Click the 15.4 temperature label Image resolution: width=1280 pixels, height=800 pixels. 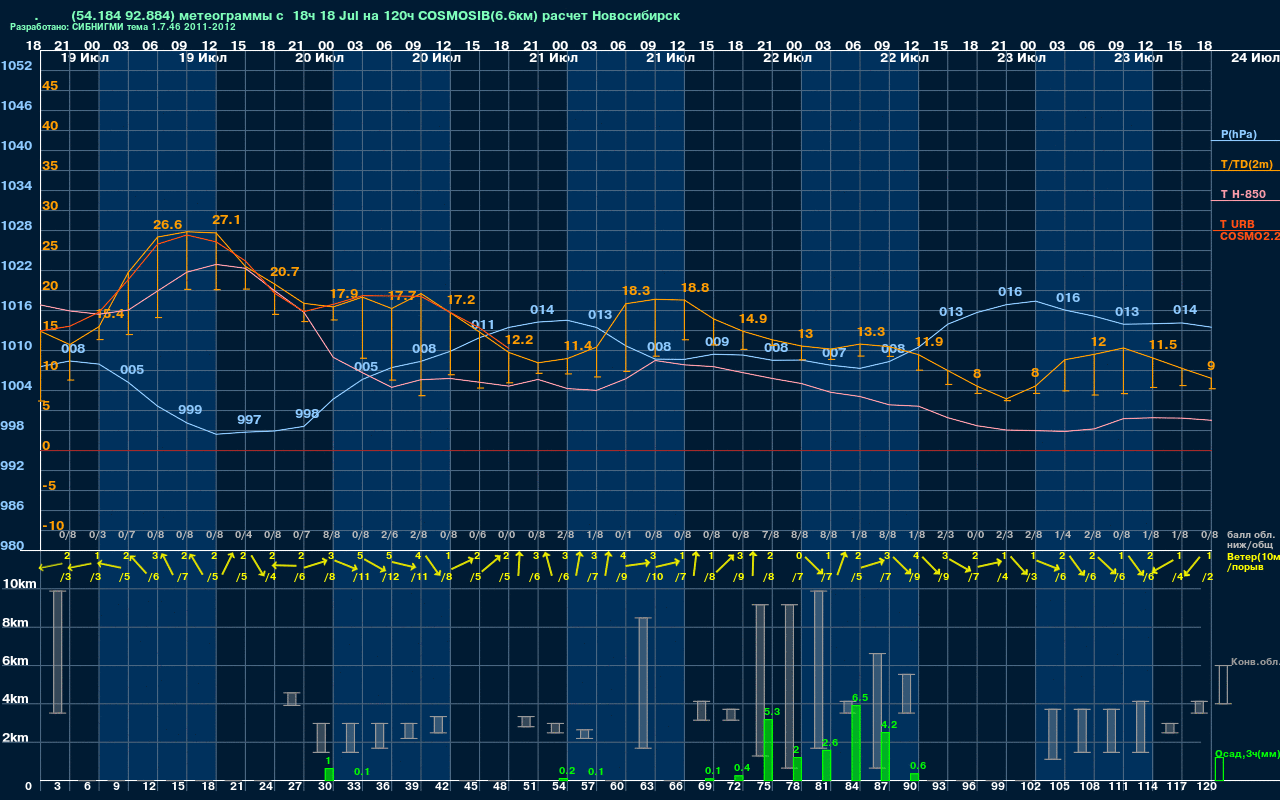(x=110, y=314)
